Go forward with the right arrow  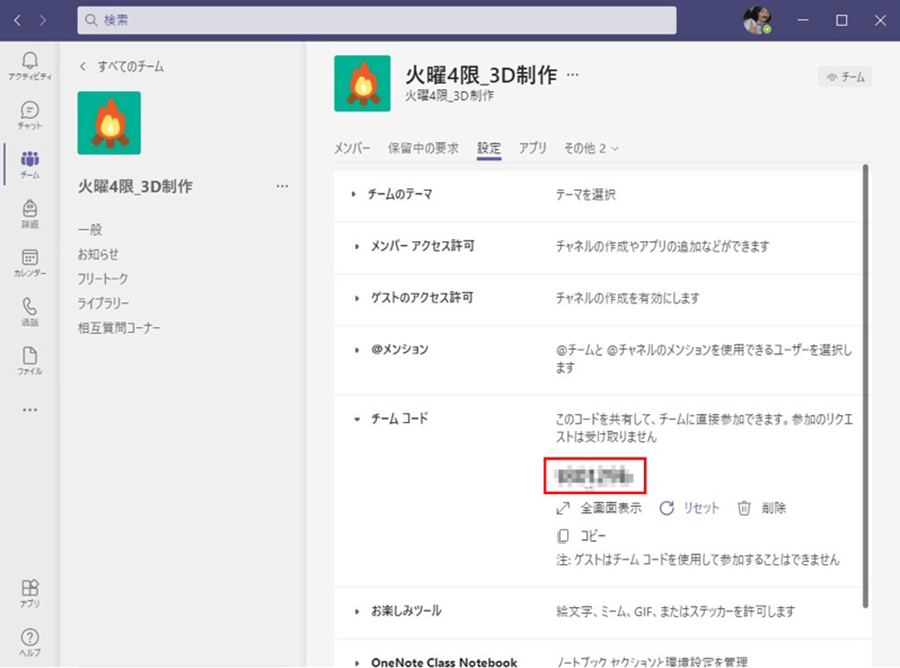43,21
